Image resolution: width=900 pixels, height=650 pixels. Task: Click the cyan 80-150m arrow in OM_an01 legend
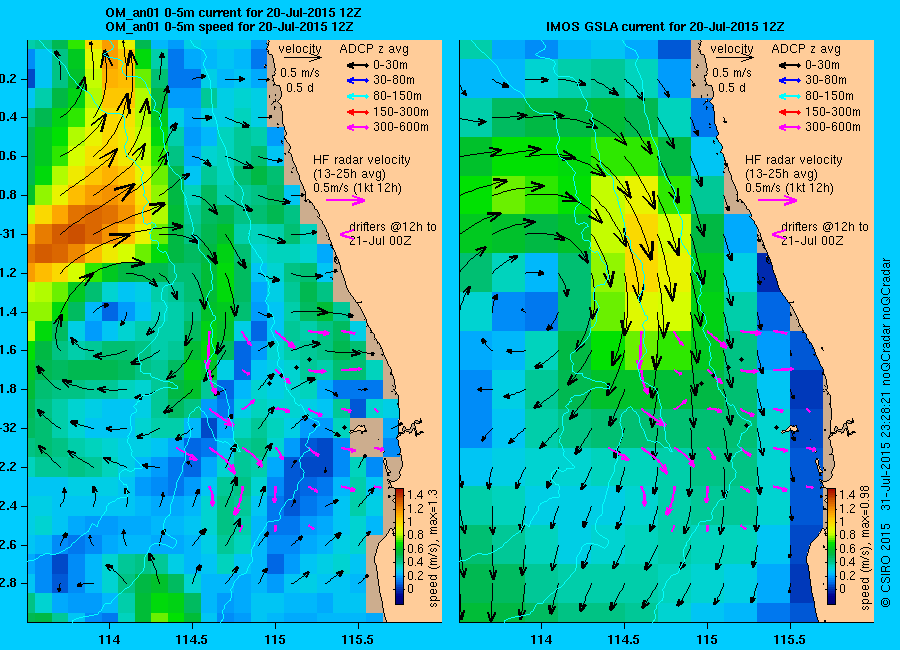point(358,96)
